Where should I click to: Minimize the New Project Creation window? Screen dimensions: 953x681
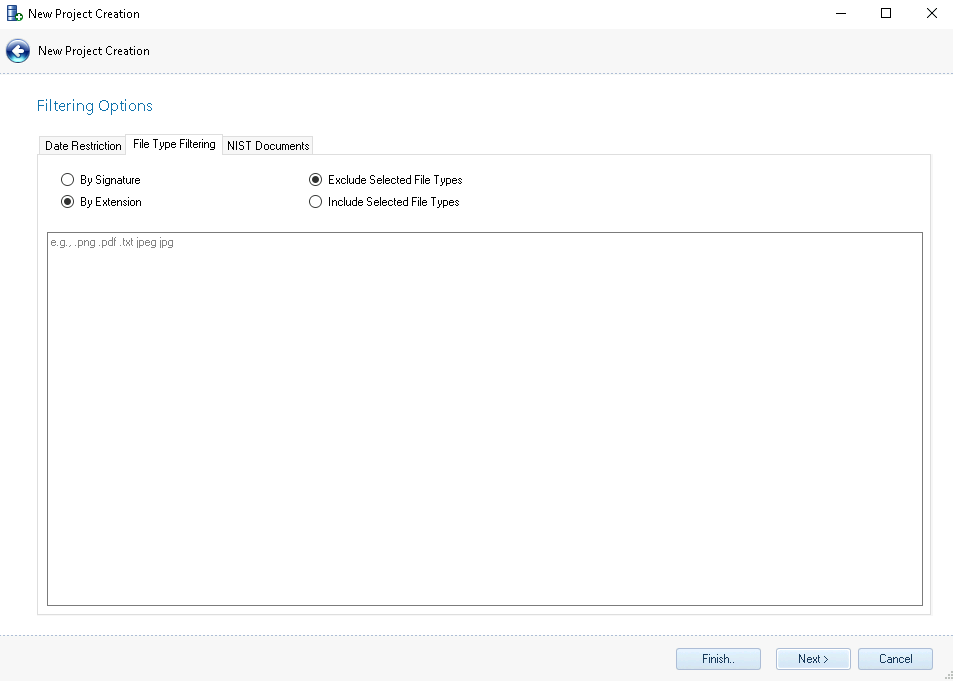(840, 14)
